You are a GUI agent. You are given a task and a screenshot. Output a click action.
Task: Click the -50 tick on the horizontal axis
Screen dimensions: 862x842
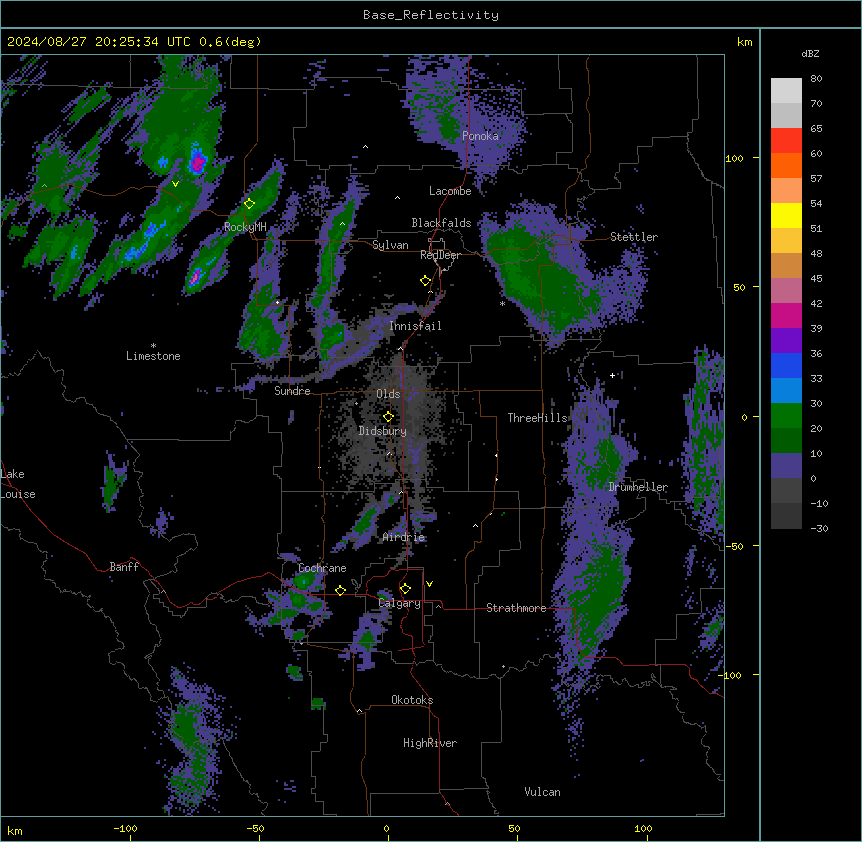coord(255,828)
